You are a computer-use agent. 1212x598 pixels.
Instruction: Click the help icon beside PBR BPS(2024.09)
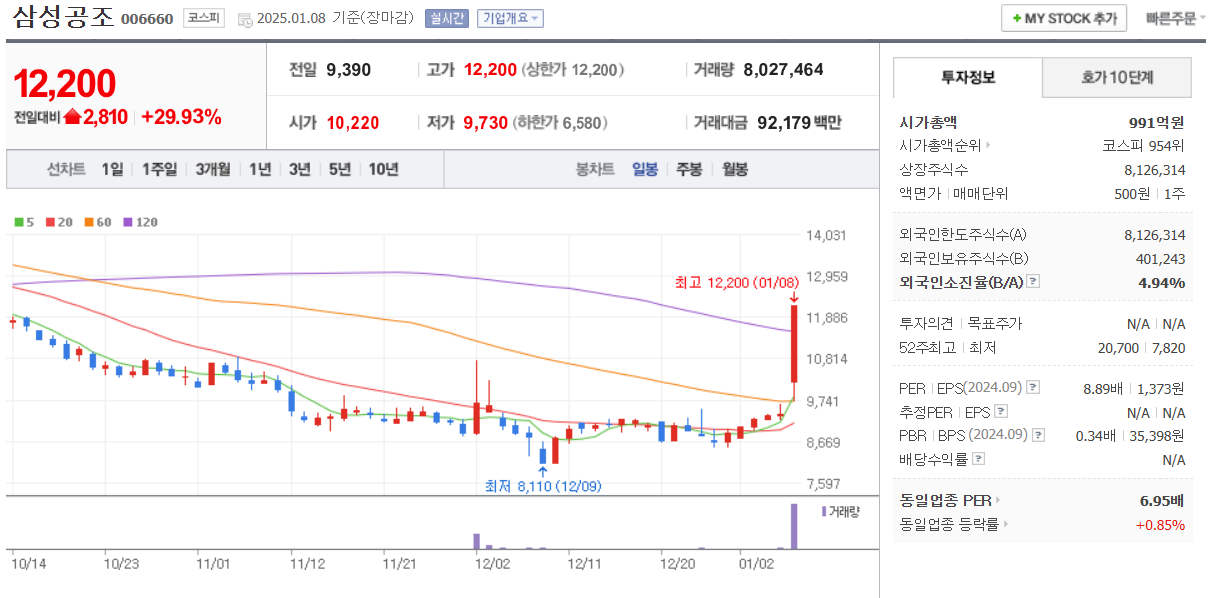pos(1039,435)
